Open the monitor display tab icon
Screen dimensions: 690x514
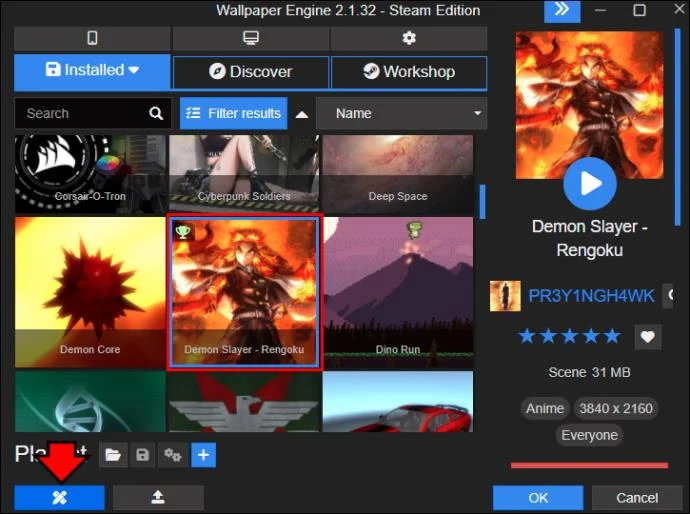tap(251, 38)
